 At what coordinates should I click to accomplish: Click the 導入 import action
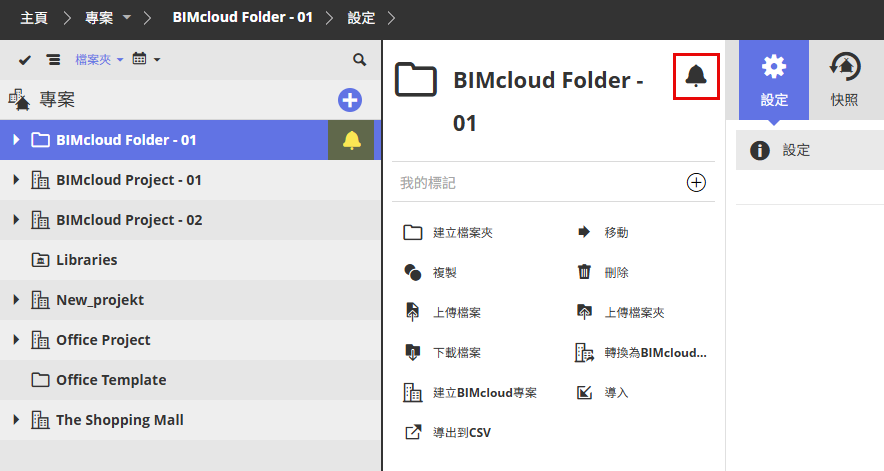(602, 393)
